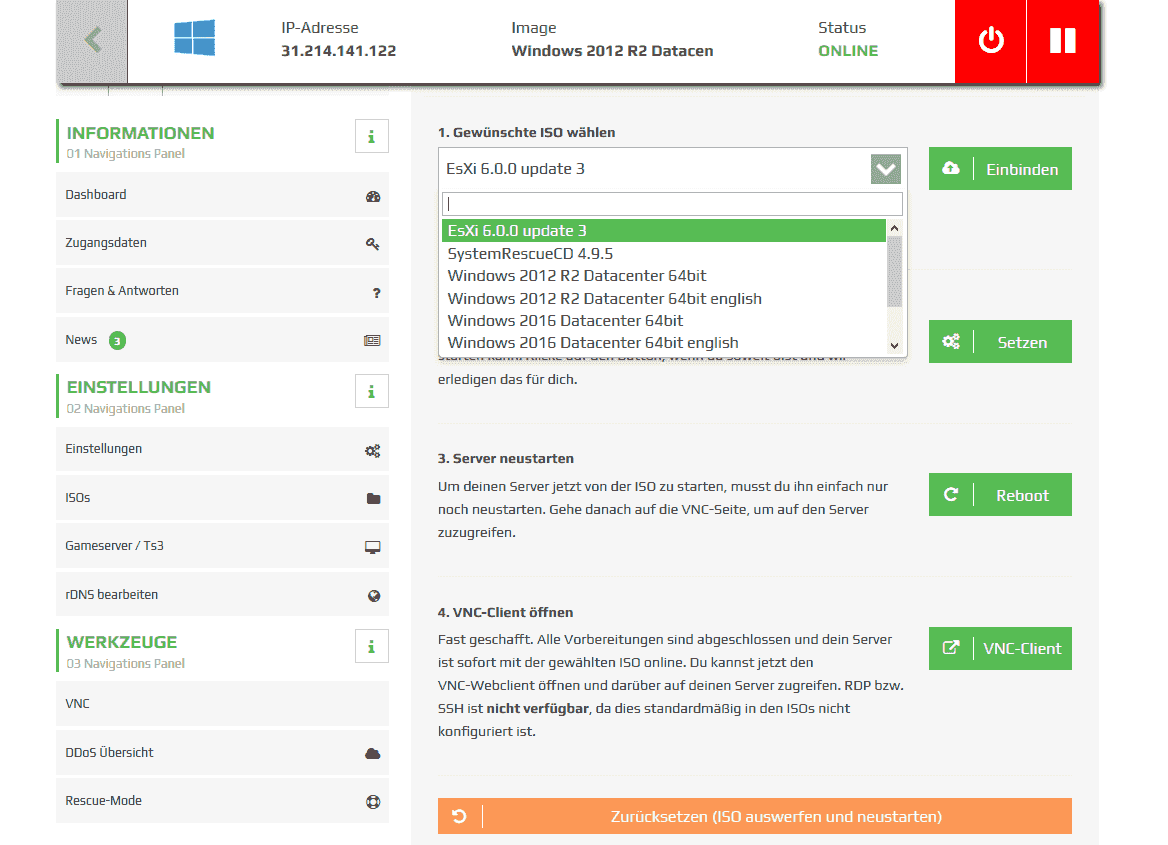Open info icon beside EINSTELLUNGEN heading

[x=372, y=392]
